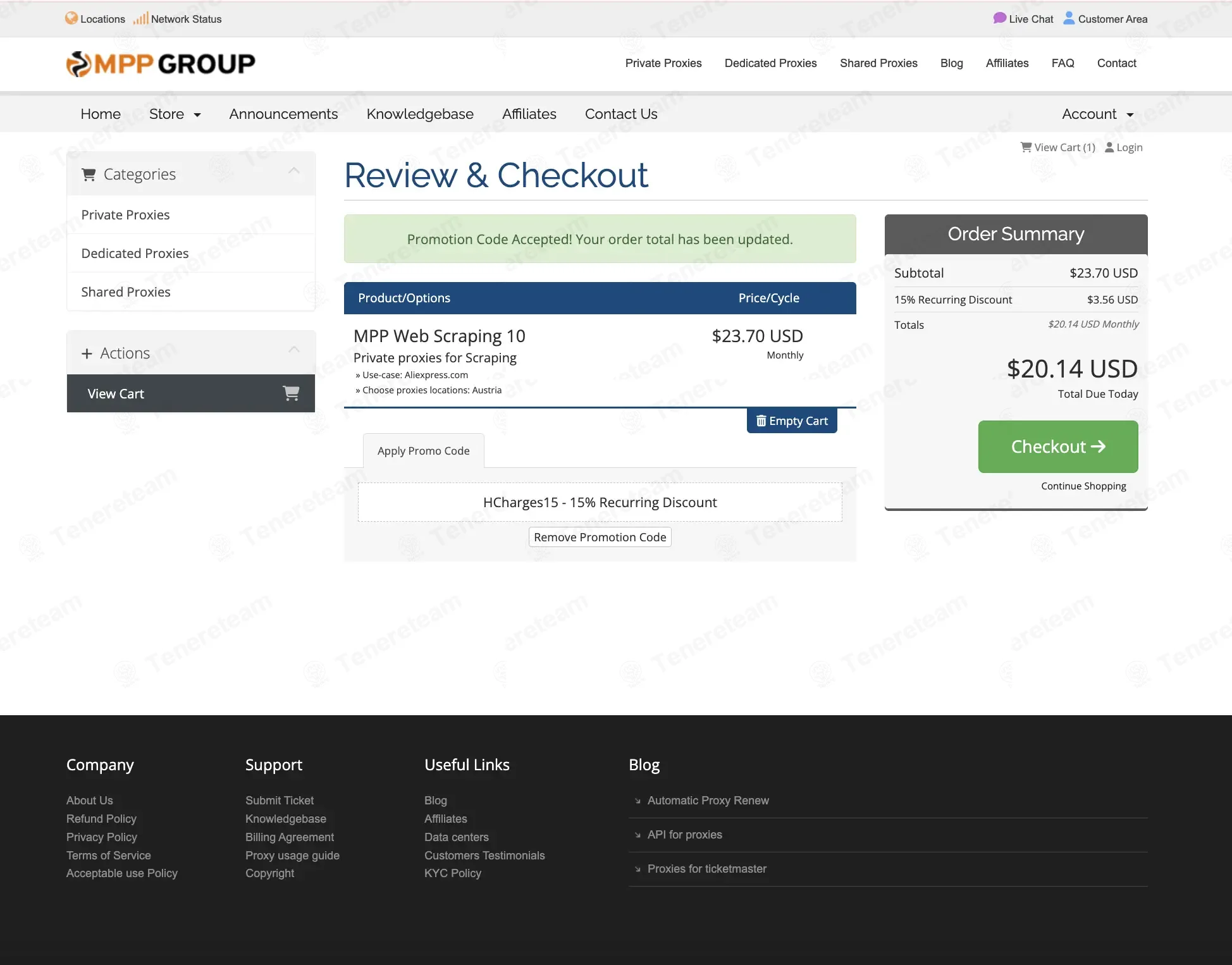Open Customers Testimonials footer link
The image size is (1232, 965).
pos(484,856)
